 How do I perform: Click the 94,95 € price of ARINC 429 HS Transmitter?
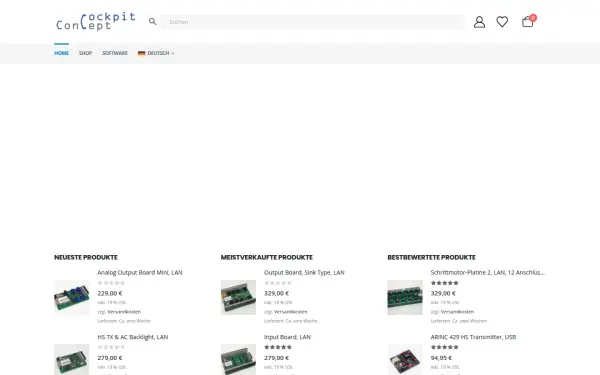coord(441,358)
